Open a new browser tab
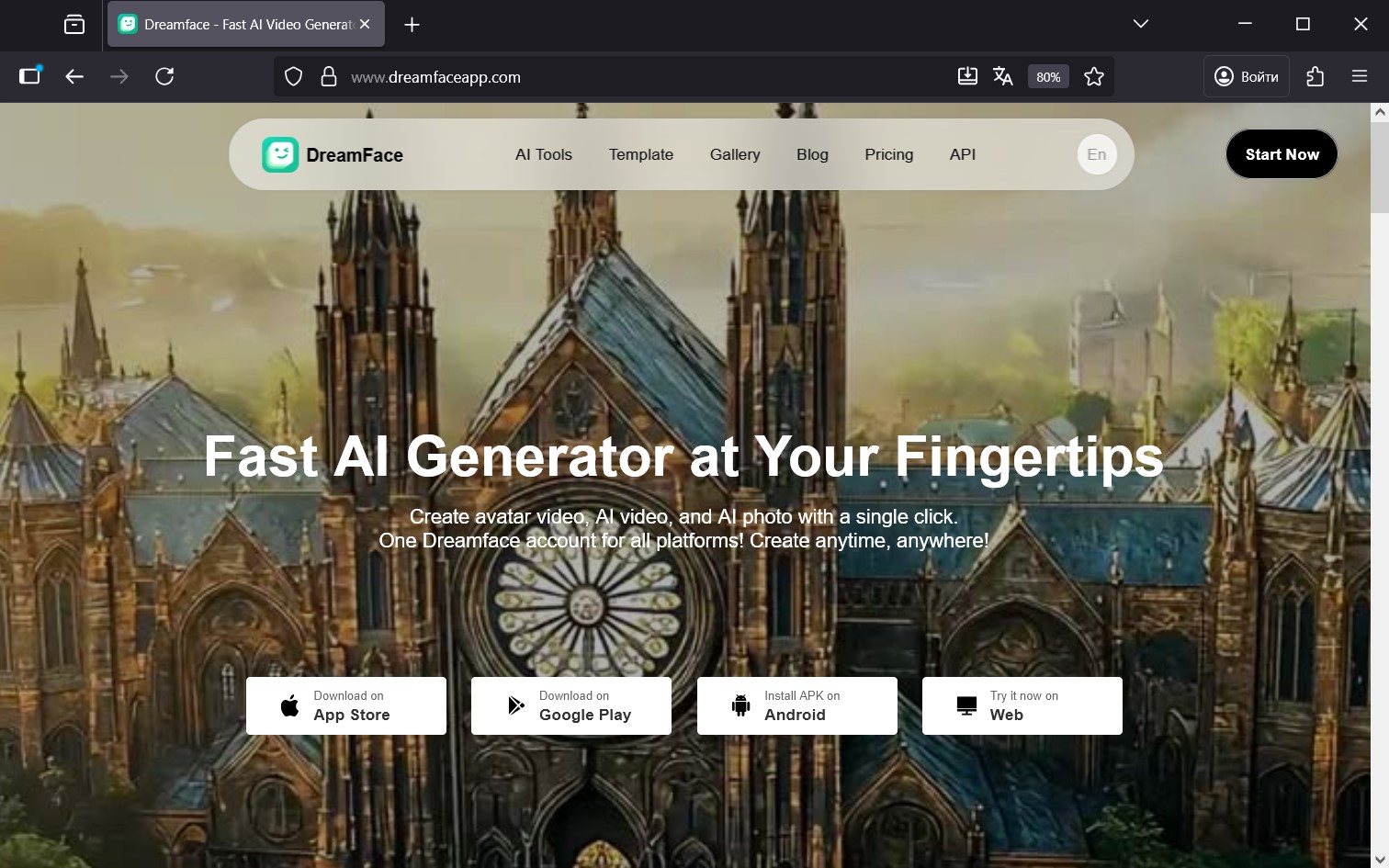The height and width of the screenshot is (868, 1389). pyautogui.click(x=412, y=25)
